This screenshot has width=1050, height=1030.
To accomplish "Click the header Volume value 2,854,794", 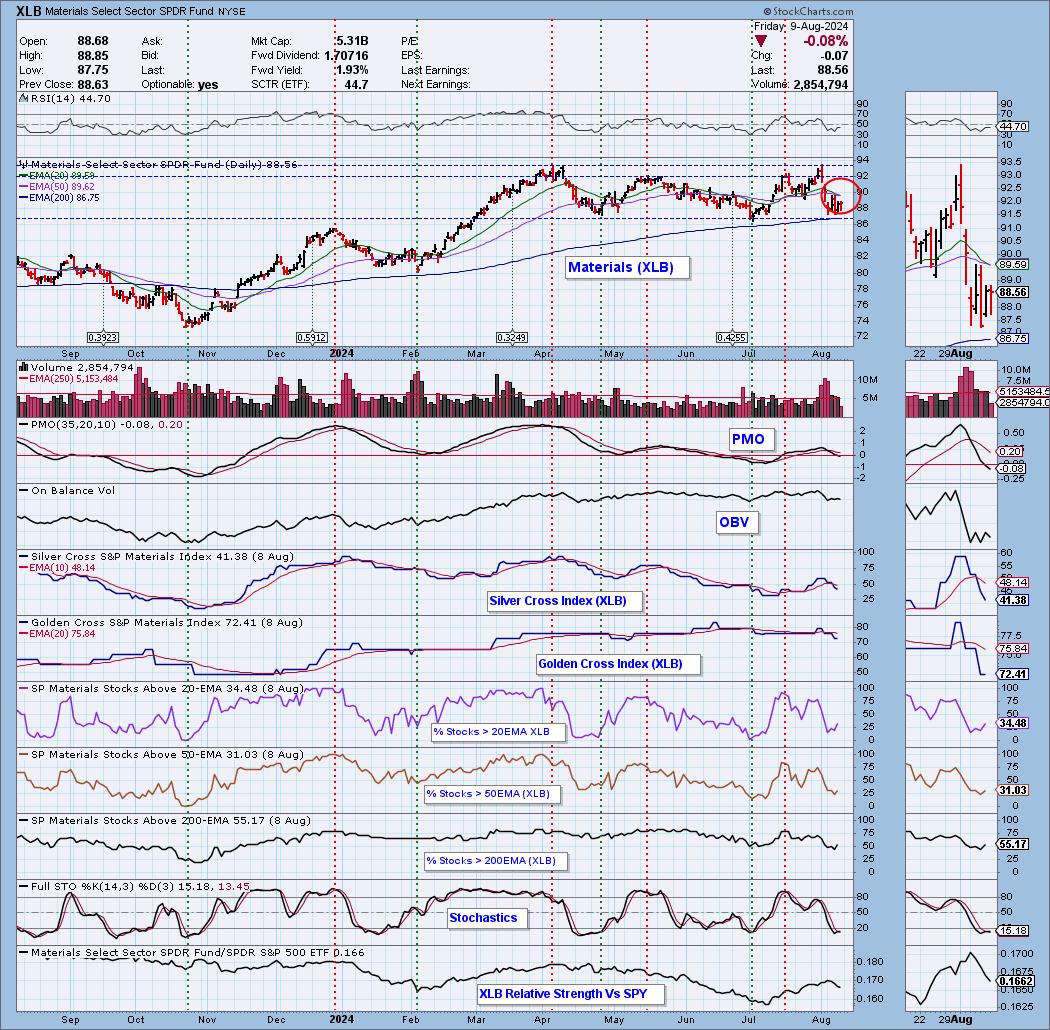I will (820, 84).
